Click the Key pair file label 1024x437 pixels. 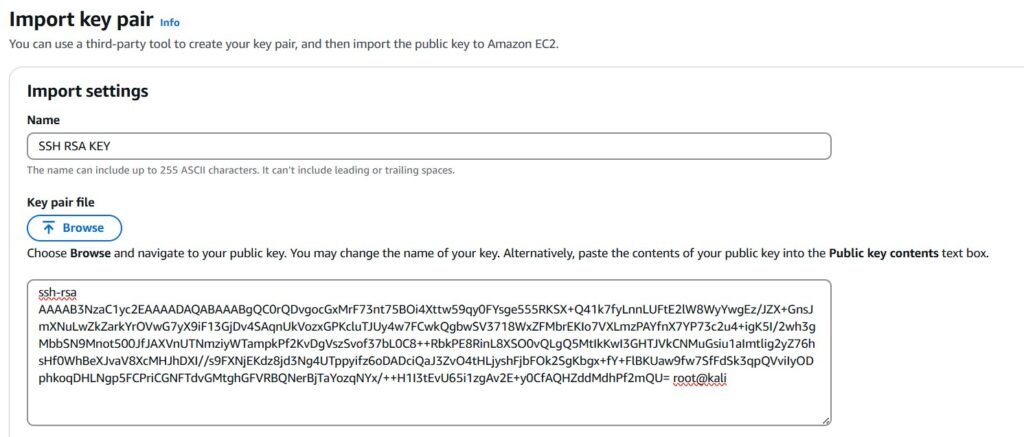(60, 202)
